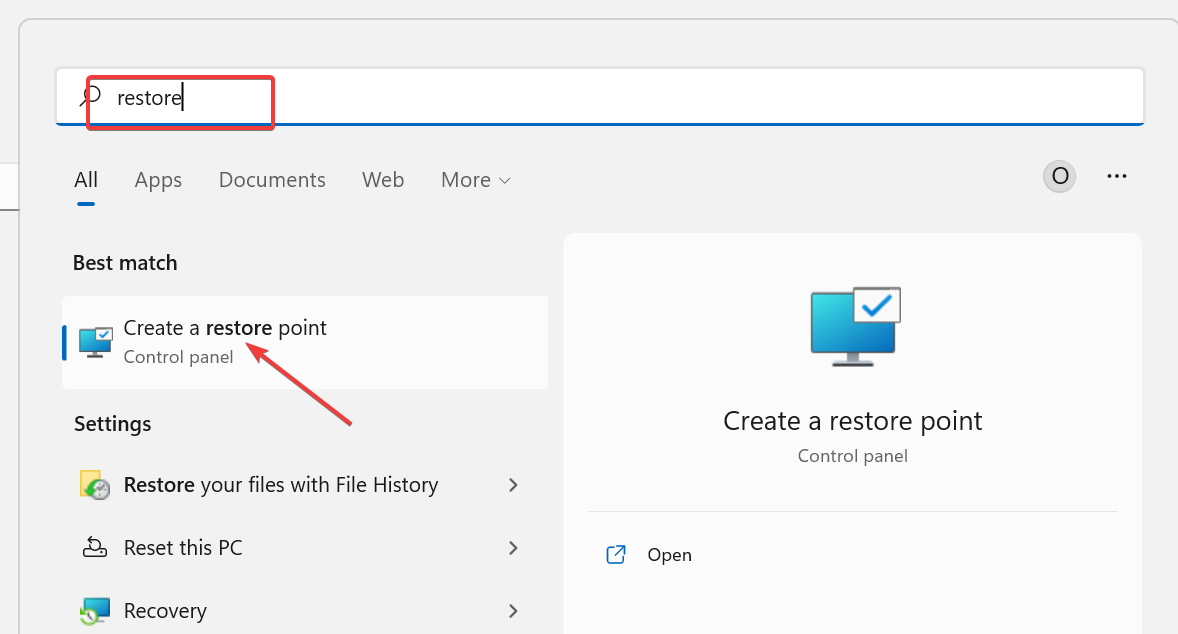The height and width of the screenshot is (634, 1178).
Task: Switch to the Documents tab
Action: tap(272, 180)
